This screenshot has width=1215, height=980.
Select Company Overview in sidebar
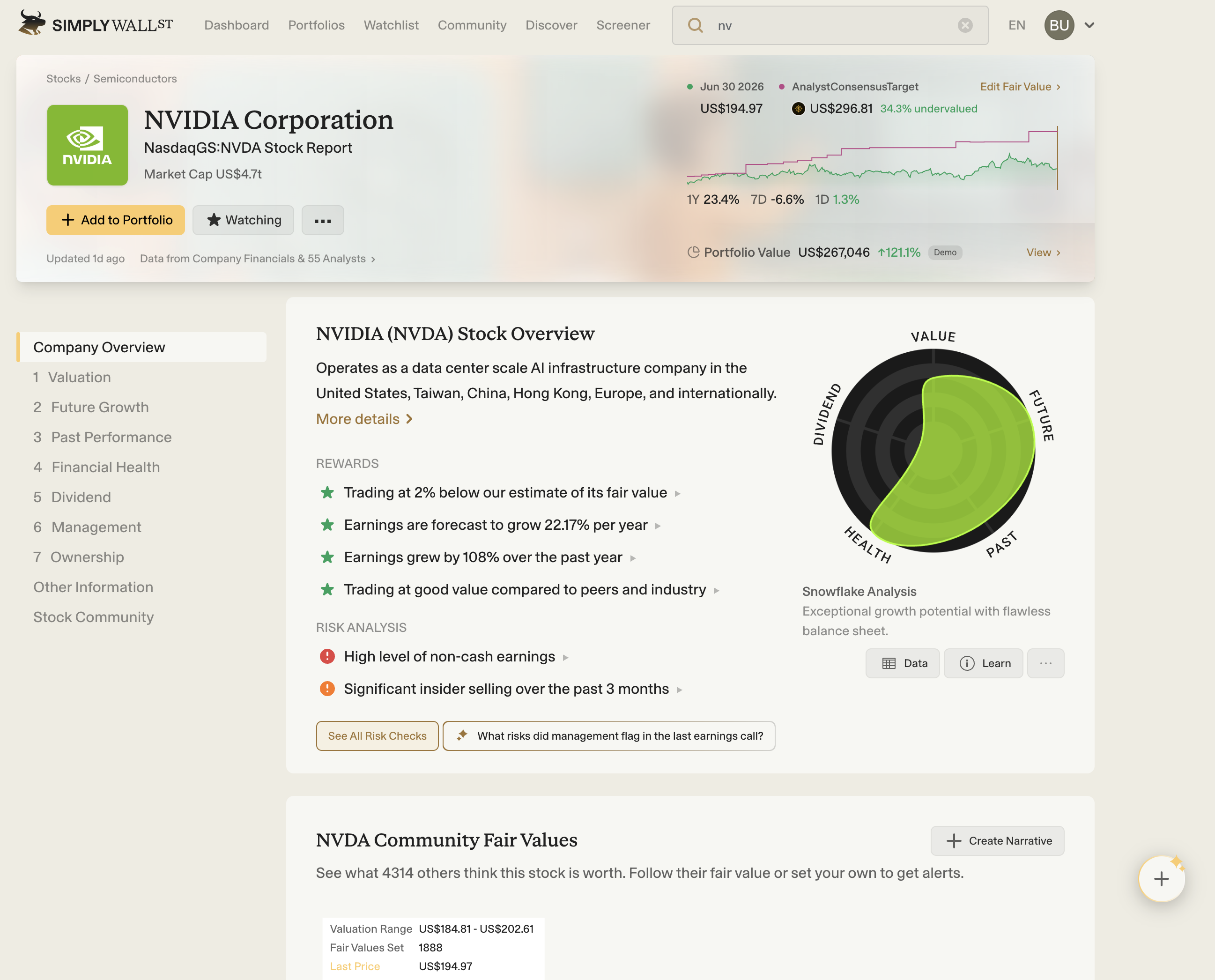pyautogui.click(x=141, y=347)
